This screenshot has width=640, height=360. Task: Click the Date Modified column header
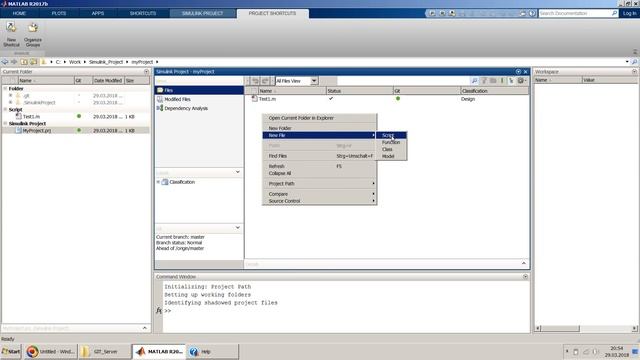(108, 80)
